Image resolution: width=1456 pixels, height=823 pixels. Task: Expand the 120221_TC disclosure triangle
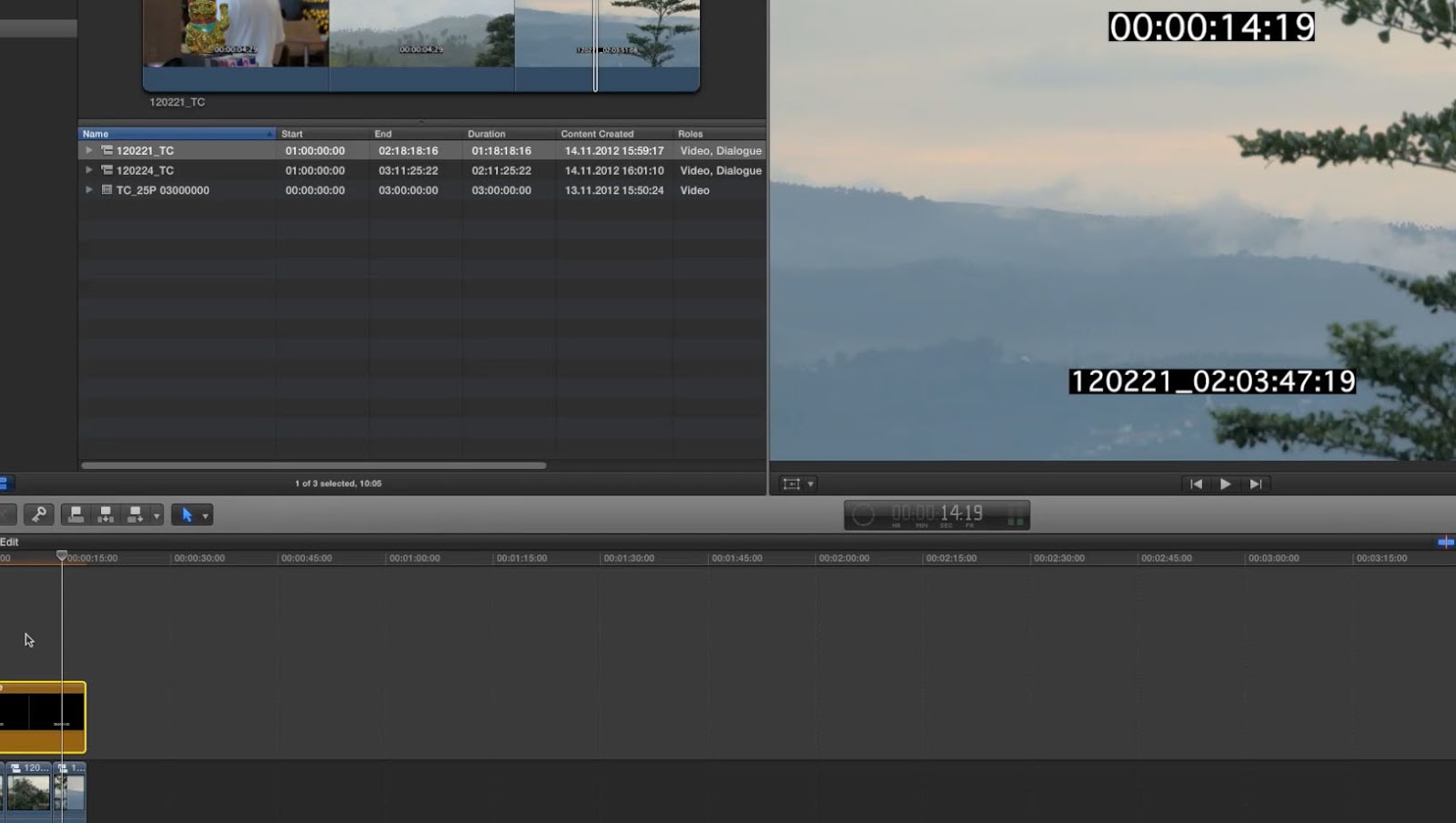point(88,150)
